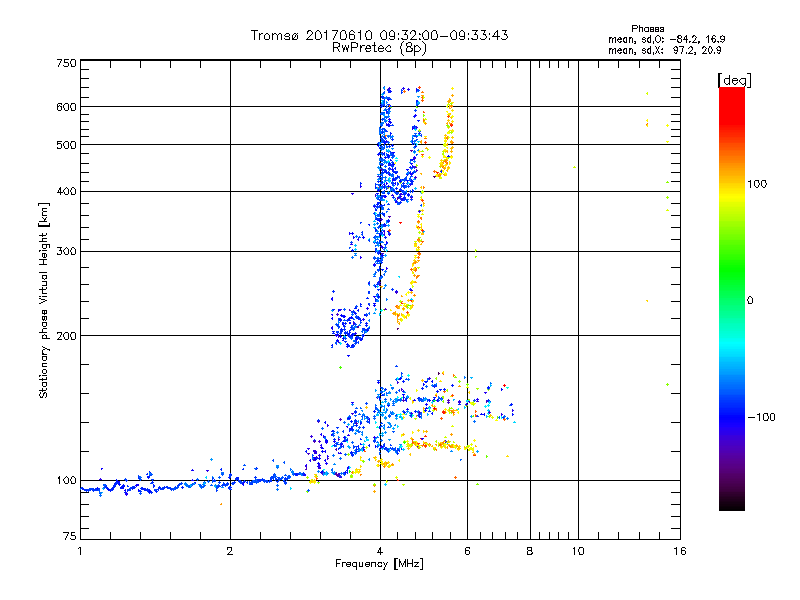Pick the green region of the colorbar
The height and width of the screenshot is (600, 800).
point(732,290)
